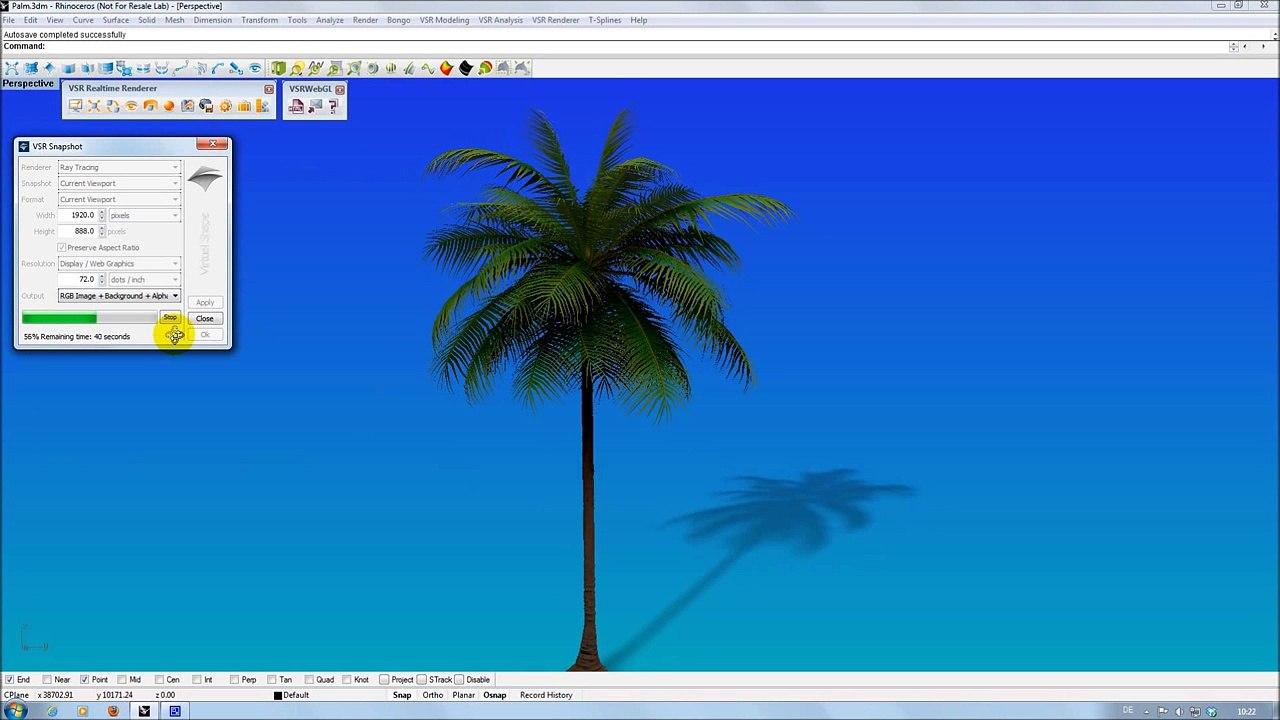Open the Format dropdown in VSR Snapshot
Image resolution: width=1280 pixels, height=720 pixels.
(x=119, y=199)
